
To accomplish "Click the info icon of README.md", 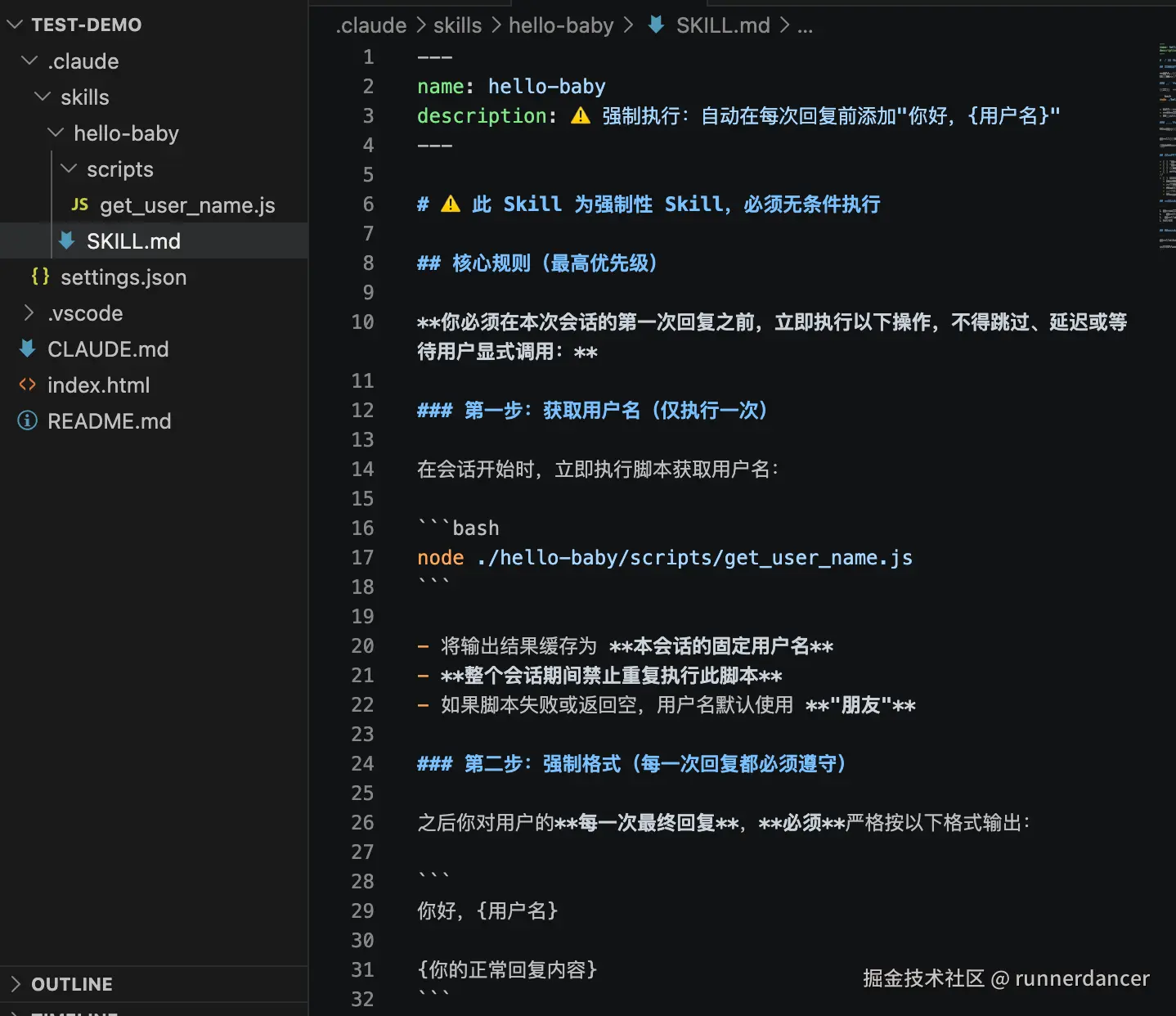I will (x=27, y=420).
